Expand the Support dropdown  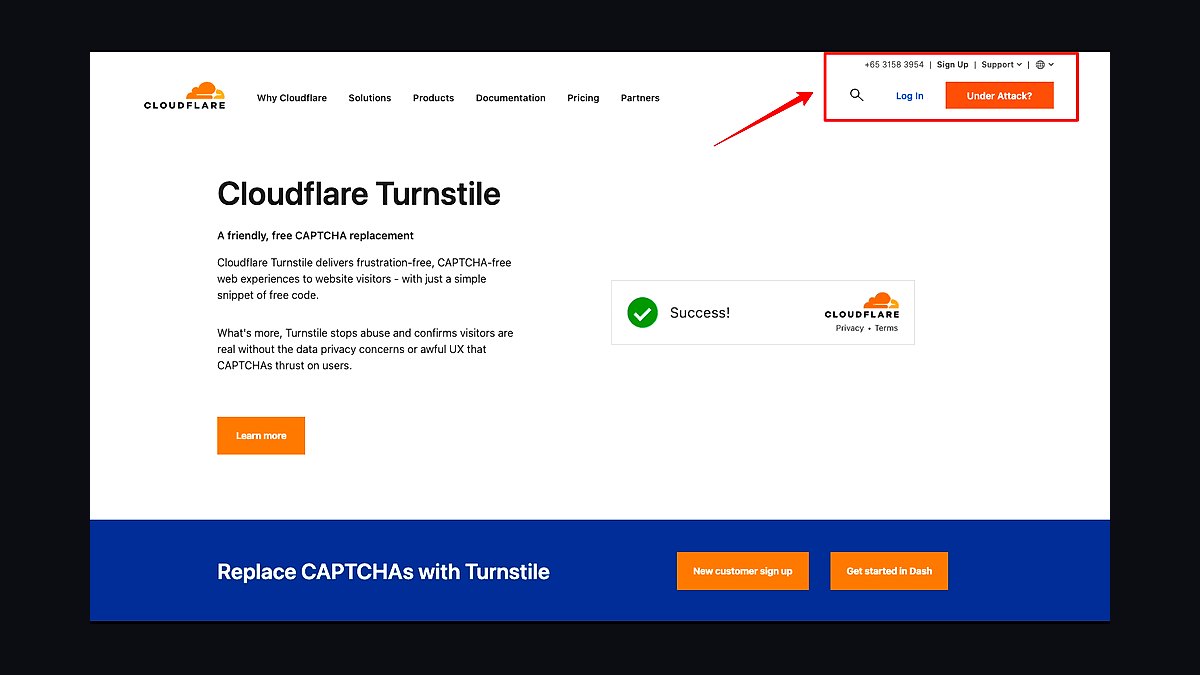[1001, 65]
